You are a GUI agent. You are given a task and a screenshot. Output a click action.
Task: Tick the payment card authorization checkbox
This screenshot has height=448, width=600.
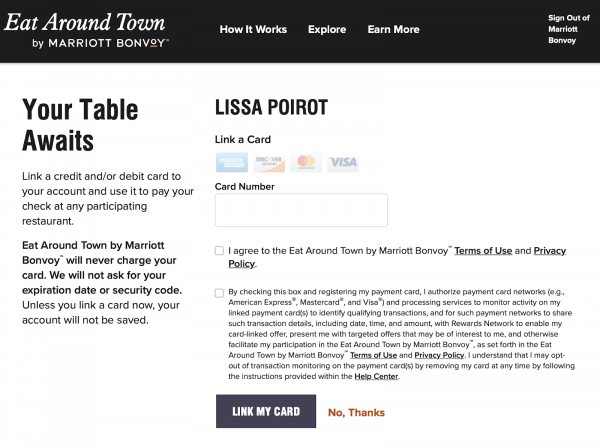point(219,293)
